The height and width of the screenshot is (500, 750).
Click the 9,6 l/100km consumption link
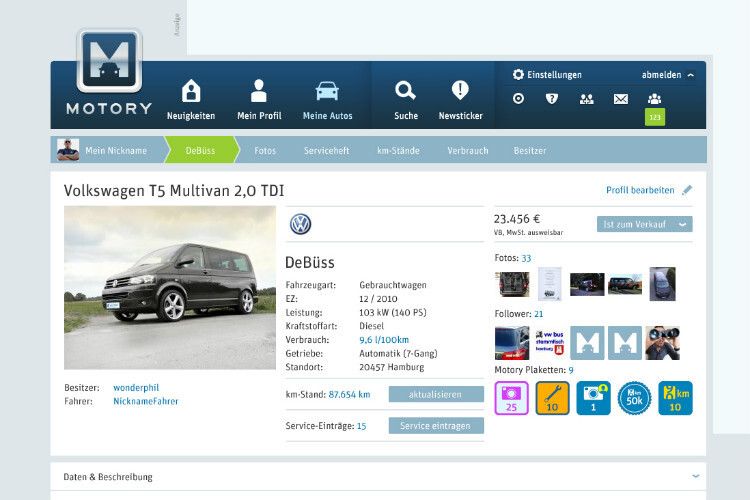tap(384, 340)
